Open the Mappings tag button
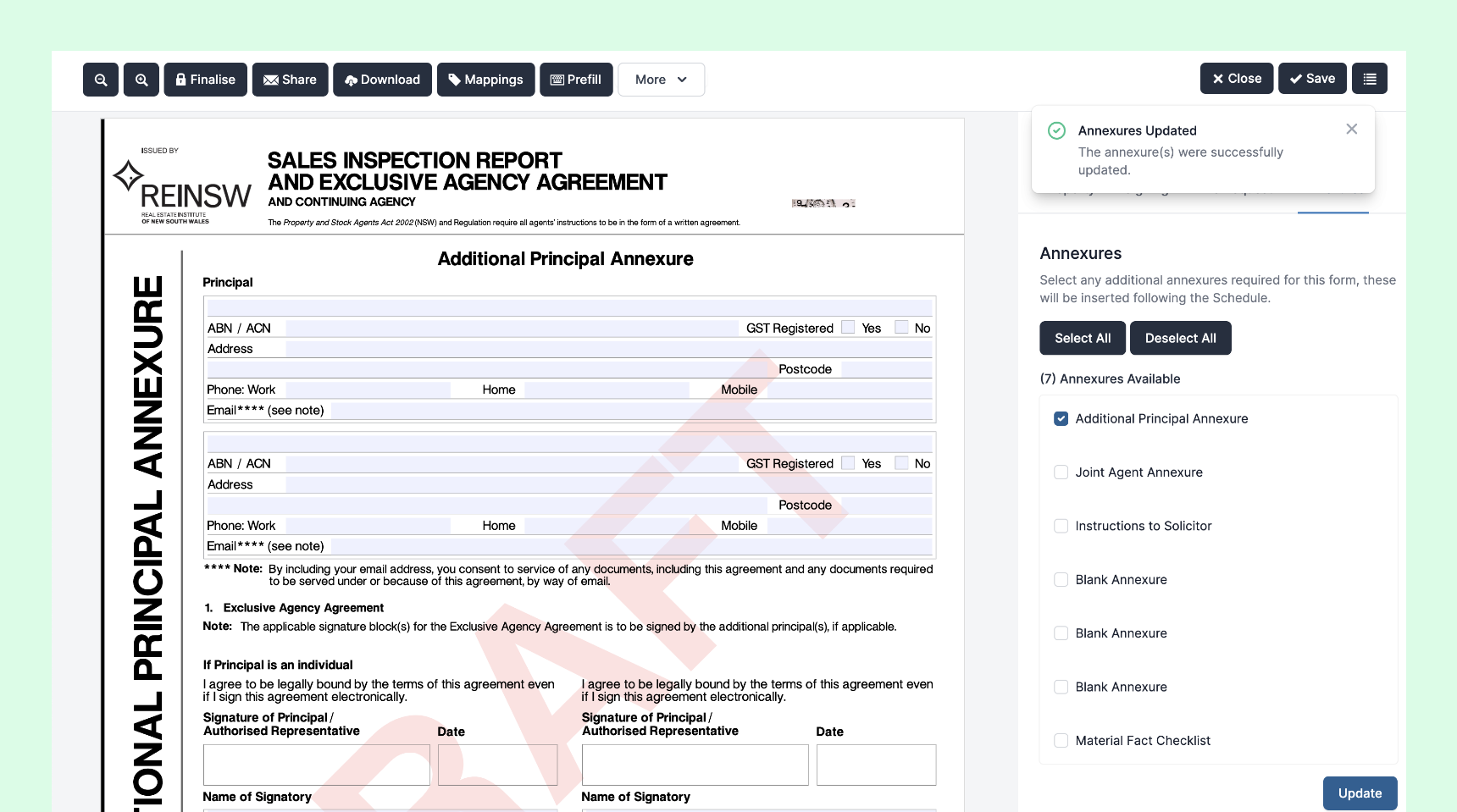This screenshot has width=1457, height=812. coord(485,80)
